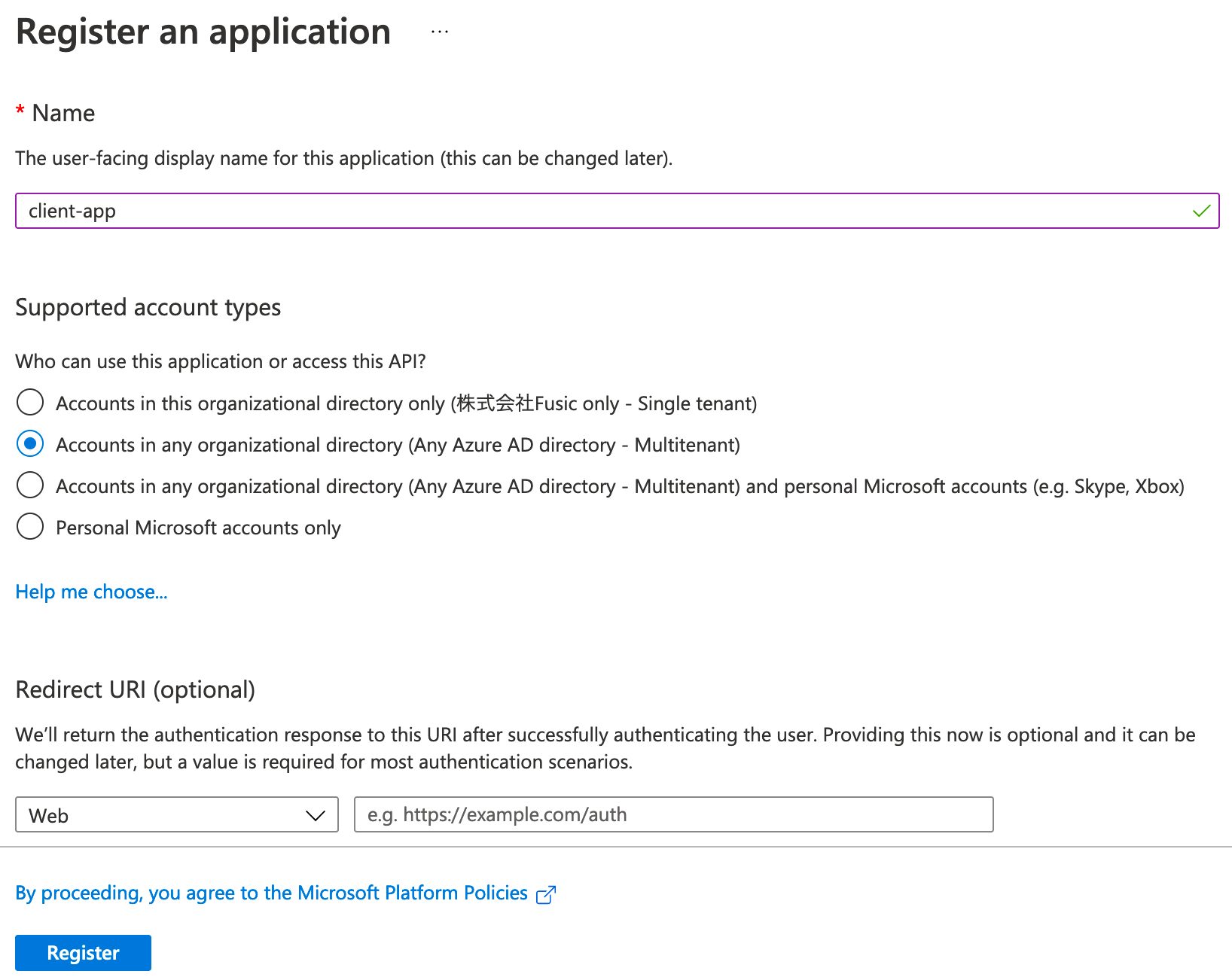
Task: Click the Name field containing client-app
Action: (602, 212)
